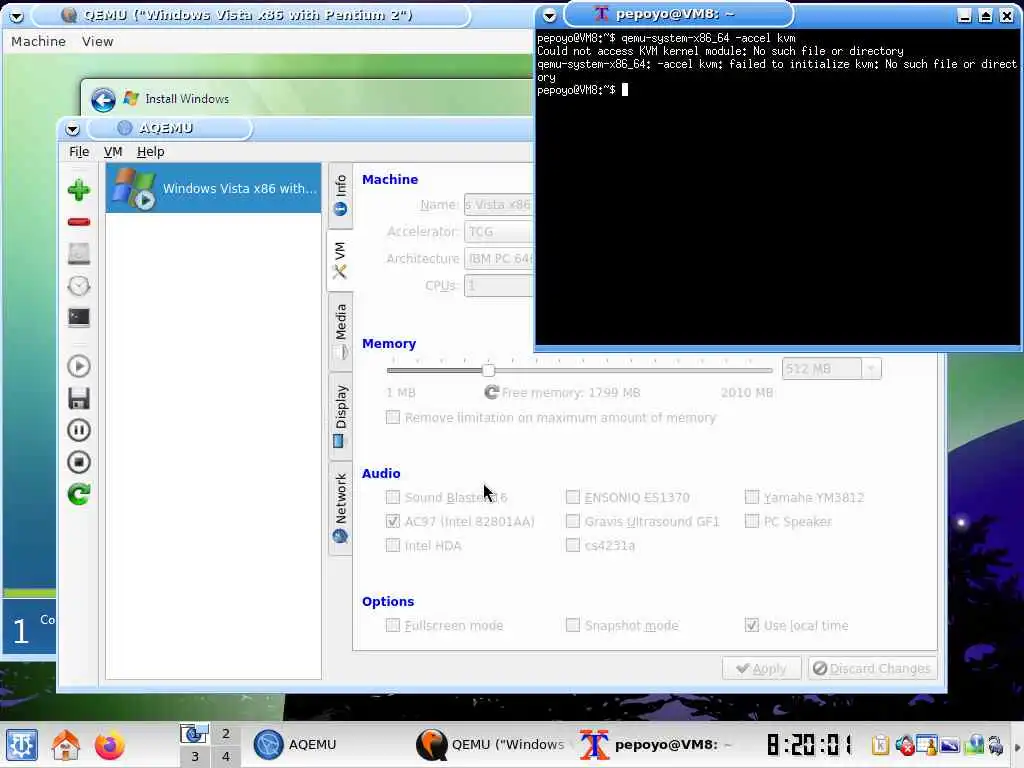Screen dimensions: 1024x768
Task: Open the Help menu in AQEMU
Action: (150, 152)
